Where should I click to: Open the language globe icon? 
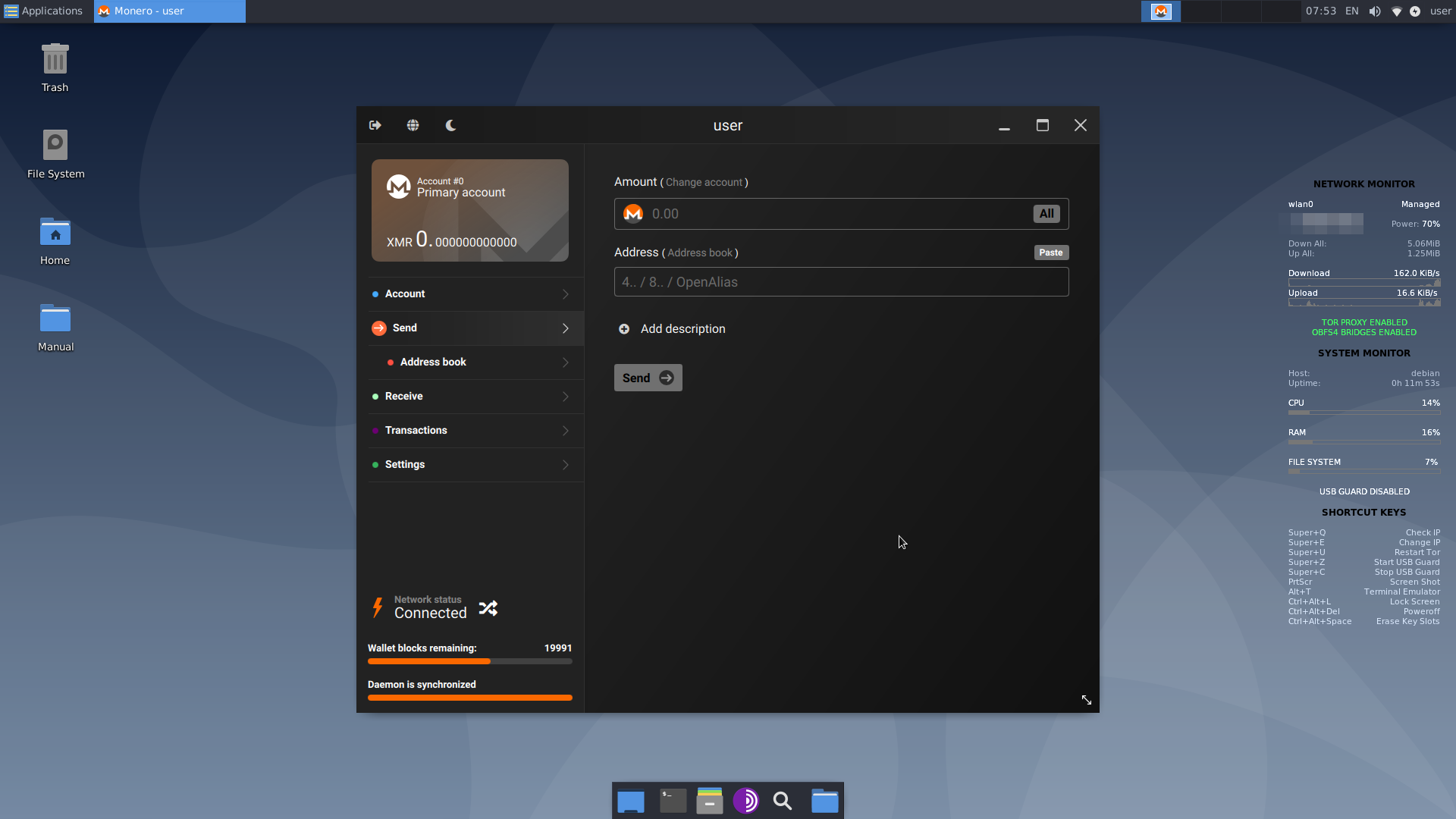[413, 125]
